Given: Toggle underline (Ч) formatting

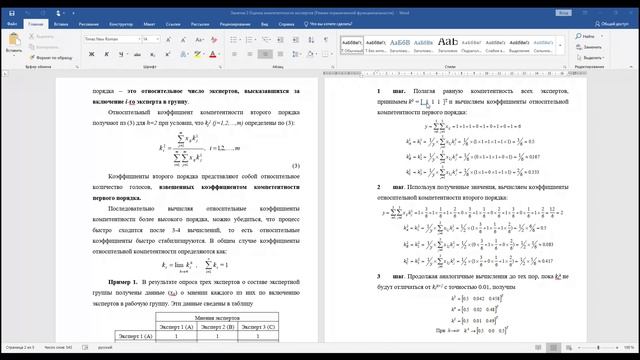Looking at the screenshot, I should (x=121, y=54).
